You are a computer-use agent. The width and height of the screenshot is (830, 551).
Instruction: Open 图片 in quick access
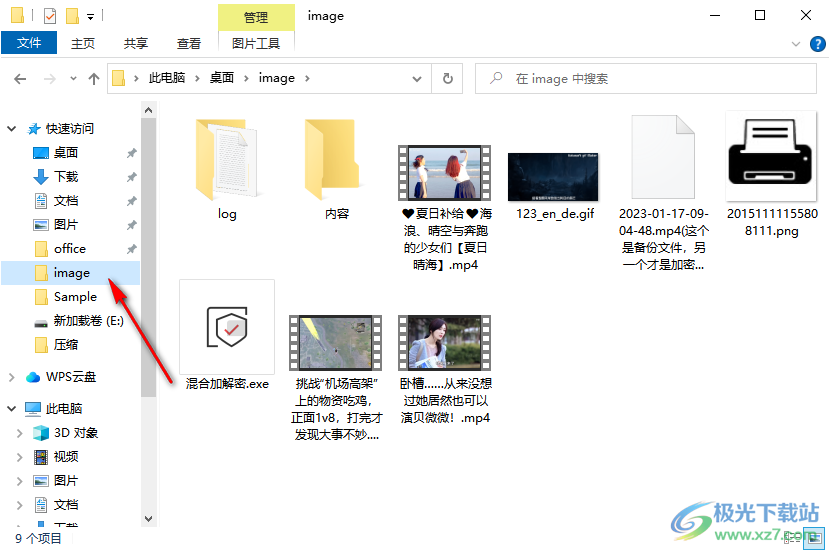[66, 224]
